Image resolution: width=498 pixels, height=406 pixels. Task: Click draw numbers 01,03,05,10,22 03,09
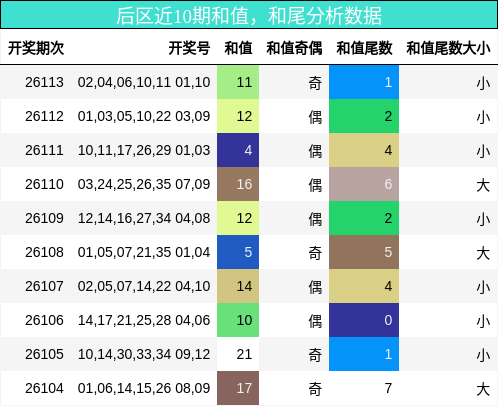(144, 116)
